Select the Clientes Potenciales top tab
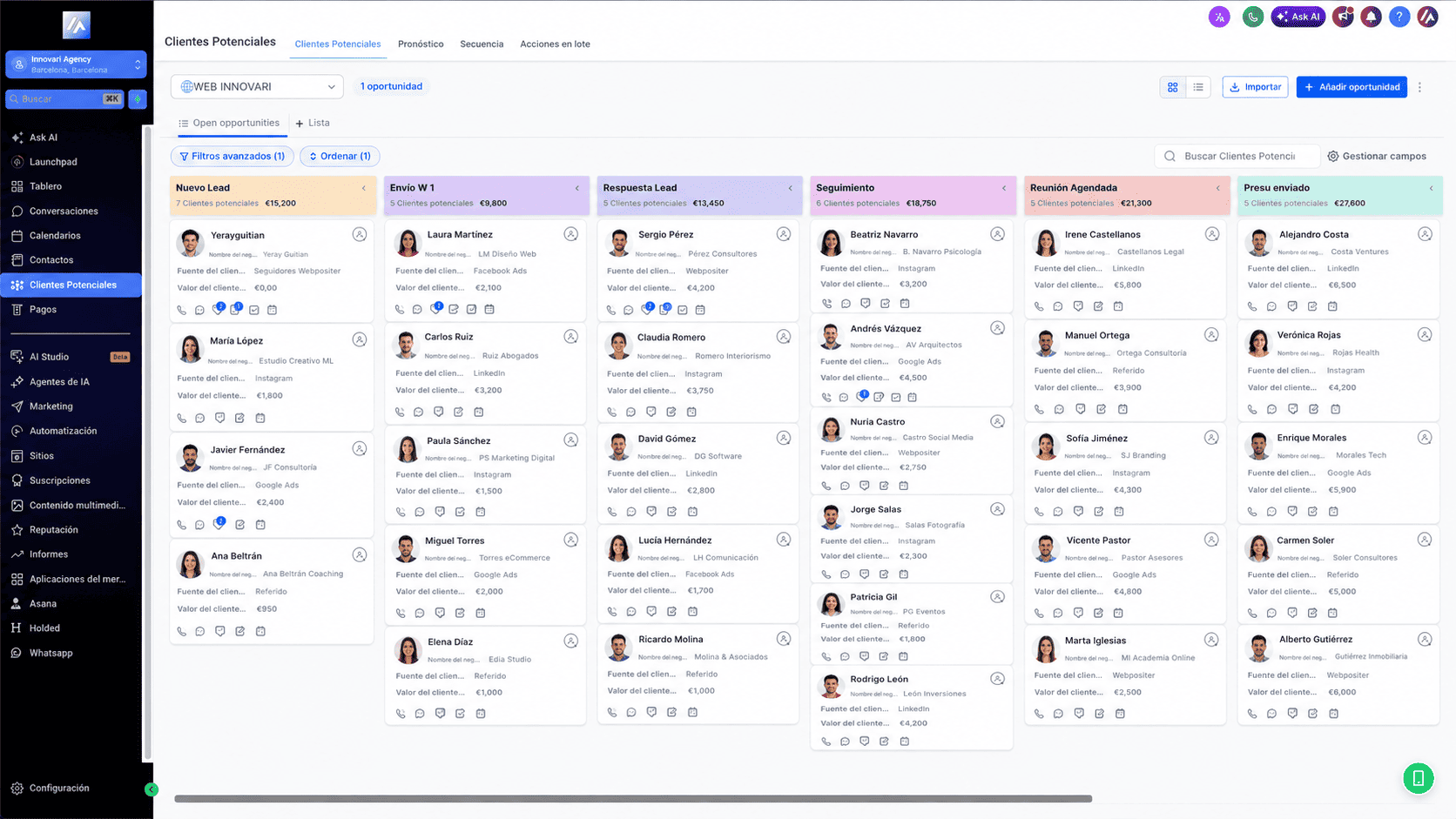 point(338,44)
